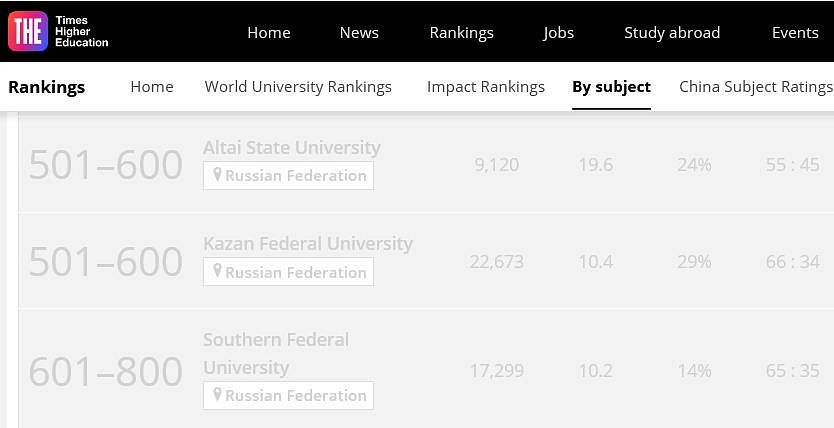This screenshot has height=428, width=834.
Task: Click Russian Federation tag under Altai State University
Action: coord(296,176)
